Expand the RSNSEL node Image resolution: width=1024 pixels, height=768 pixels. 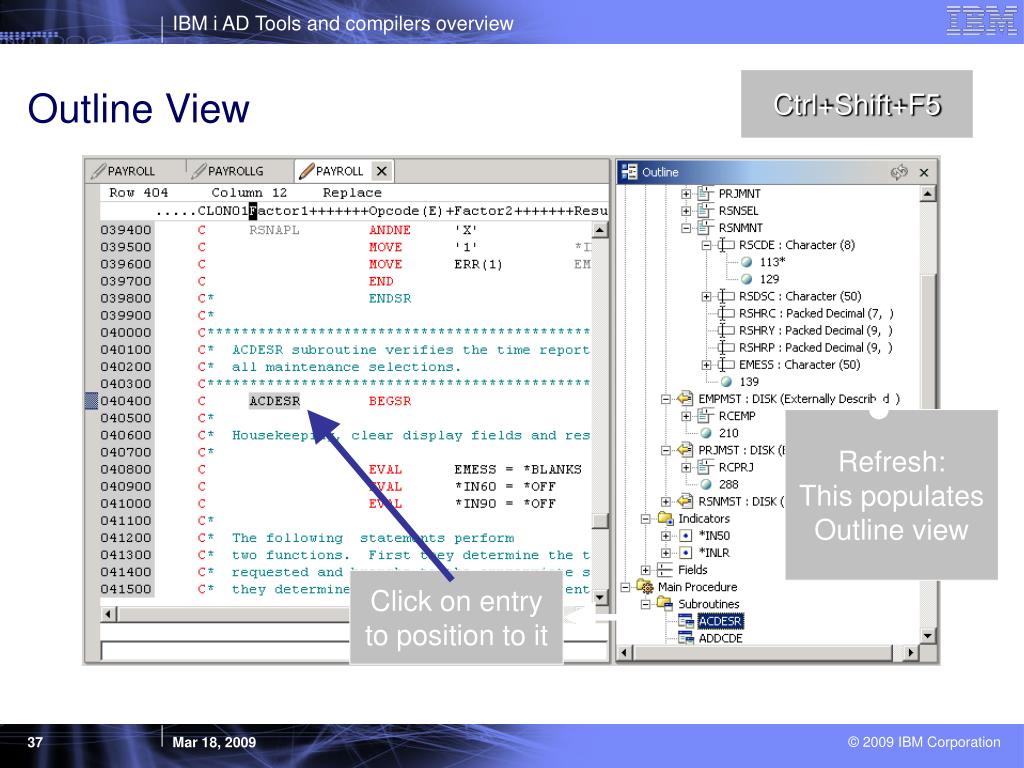(686, 210)
